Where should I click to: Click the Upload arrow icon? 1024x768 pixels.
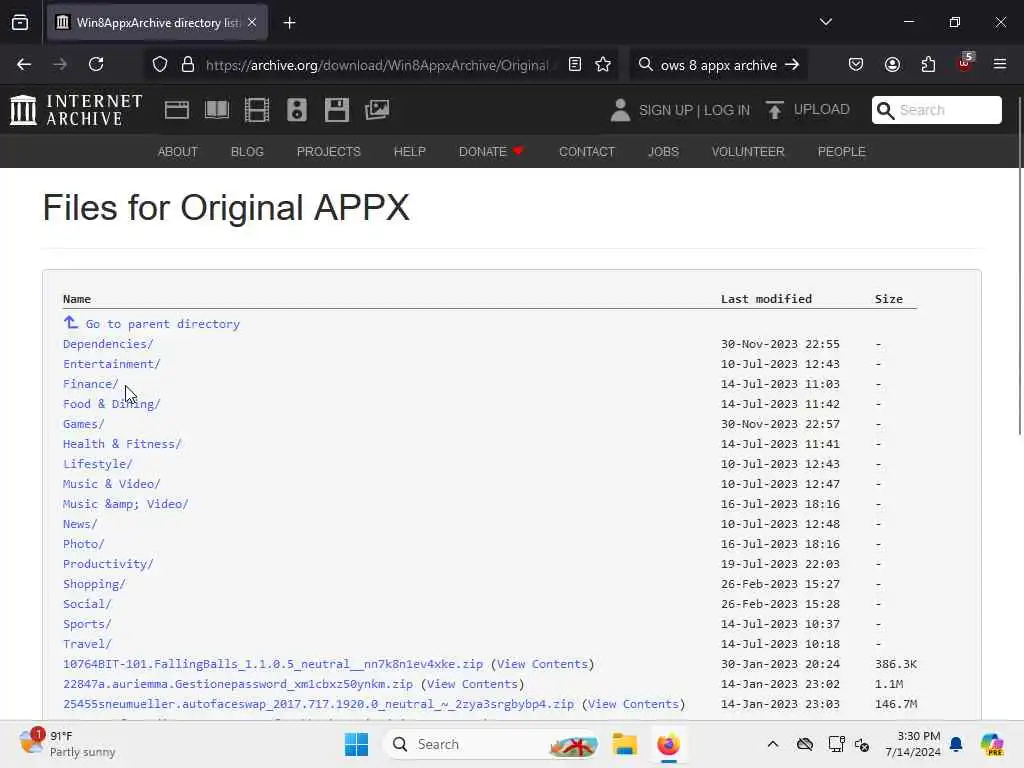click(x=775, y=110)
